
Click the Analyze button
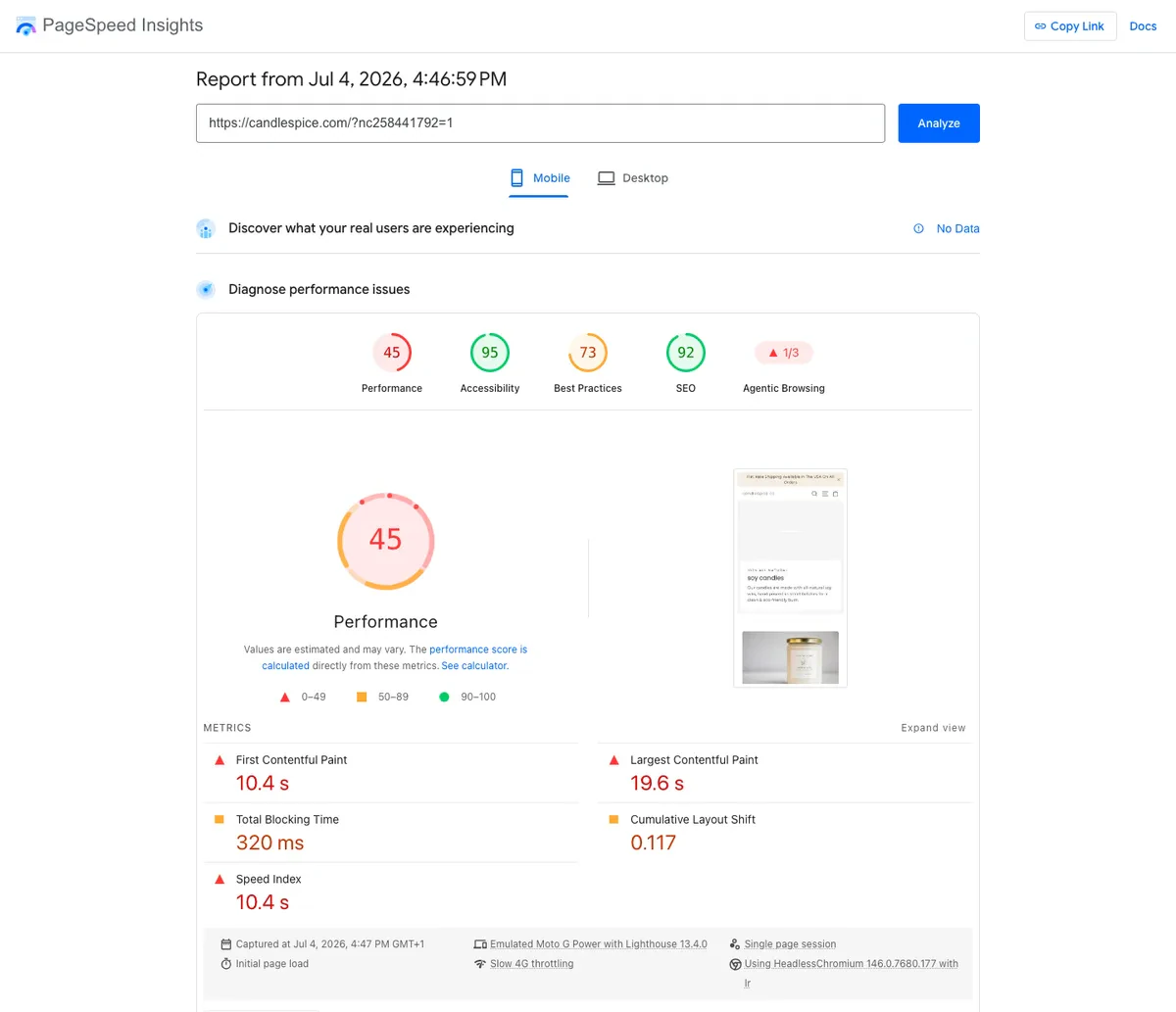tap(939, 123)
